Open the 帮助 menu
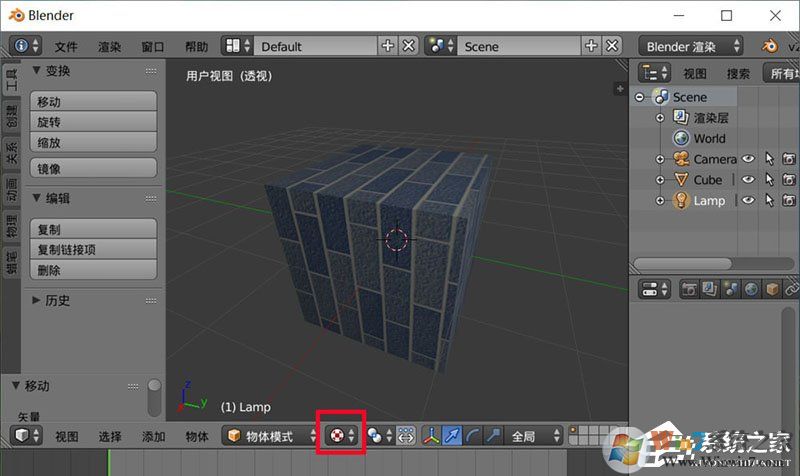The height and width of the screenshot is (476, 800). click(196, 47)
